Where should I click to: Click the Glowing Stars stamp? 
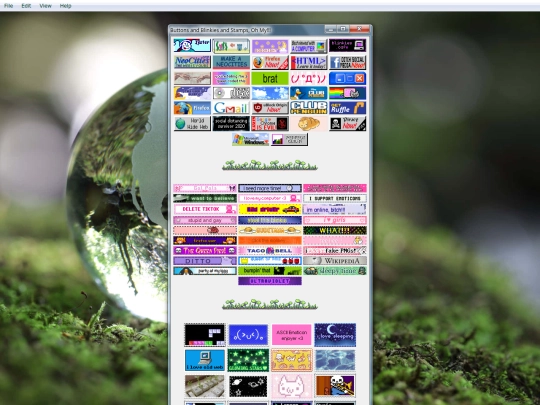(x=248, y=360)
